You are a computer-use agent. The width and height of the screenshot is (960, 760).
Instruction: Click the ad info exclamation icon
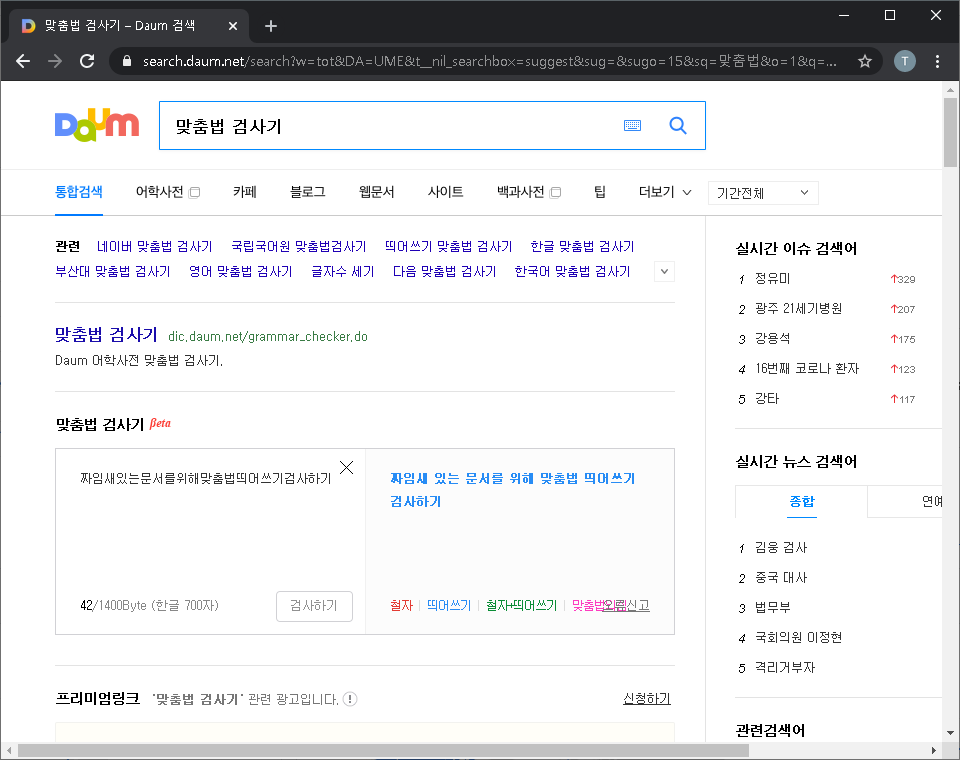pyautogui.click(x=350, y=699)
